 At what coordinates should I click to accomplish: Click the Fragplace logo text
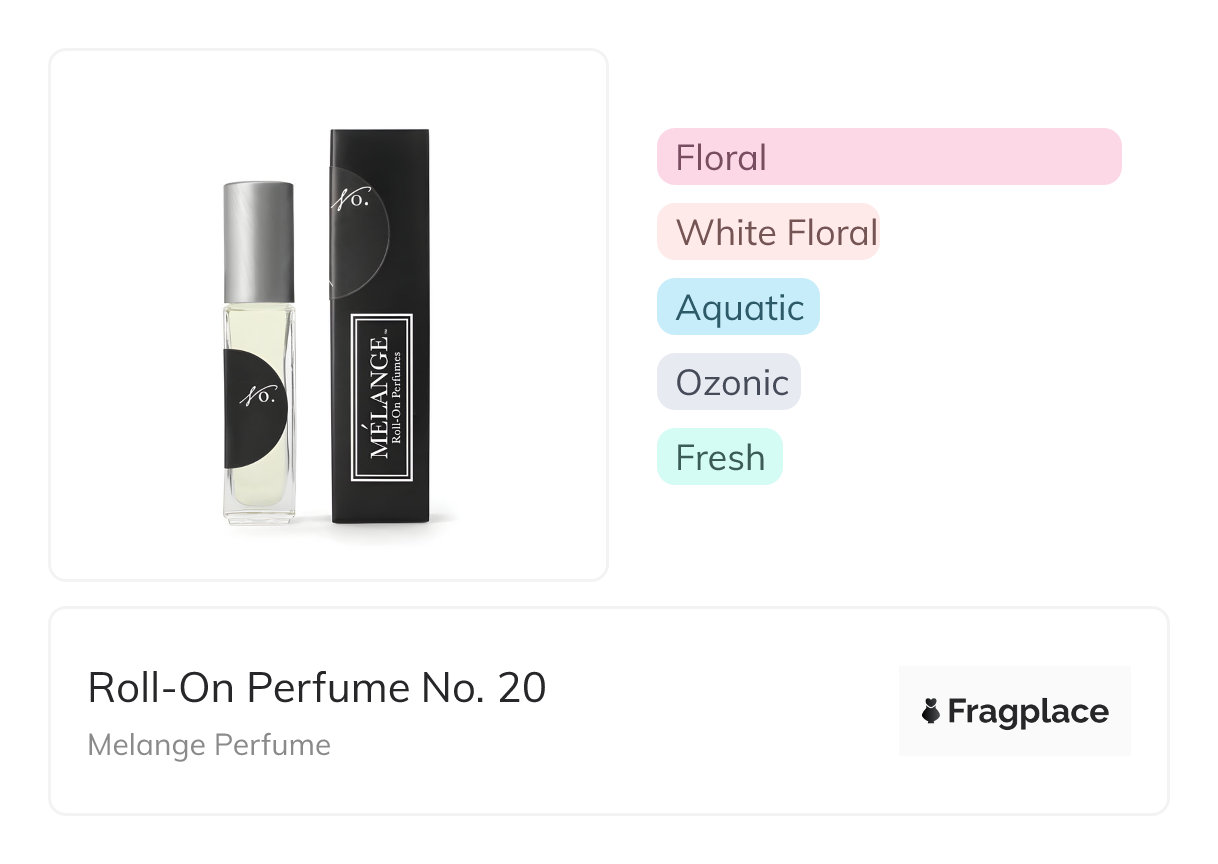1028,711
